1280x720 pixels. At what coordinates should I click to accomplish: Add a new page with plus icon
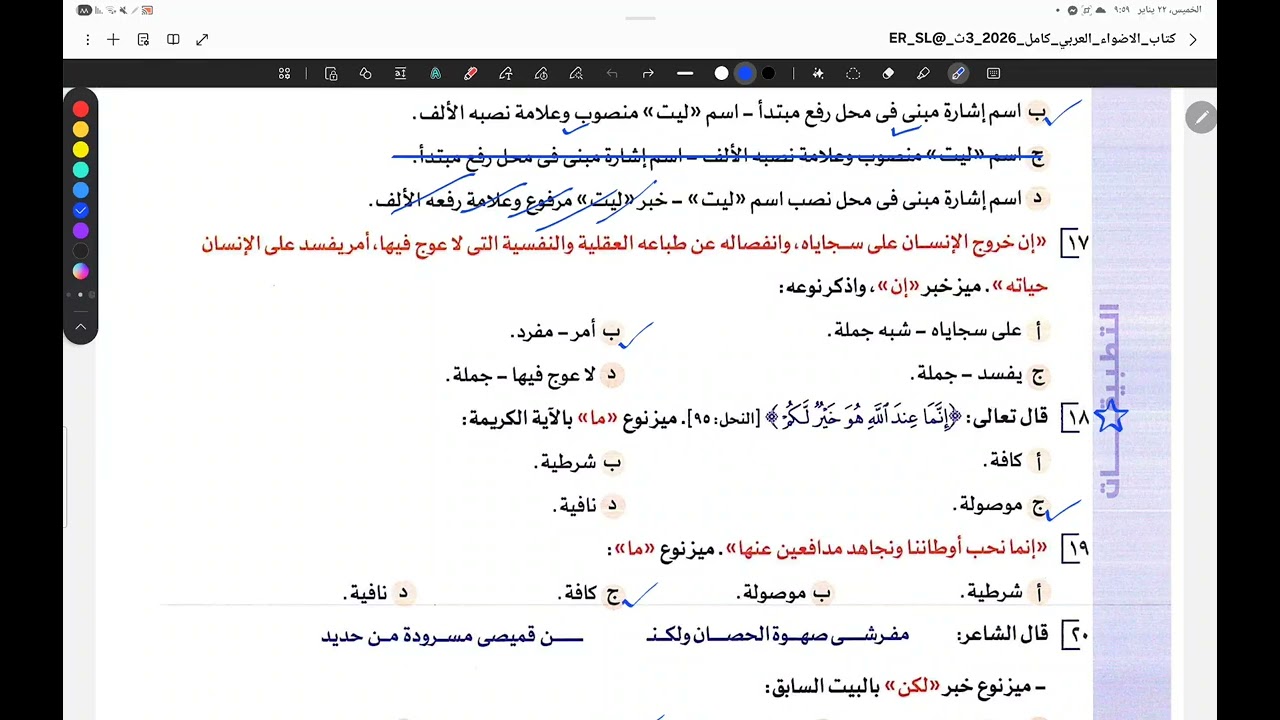(113, 40)
